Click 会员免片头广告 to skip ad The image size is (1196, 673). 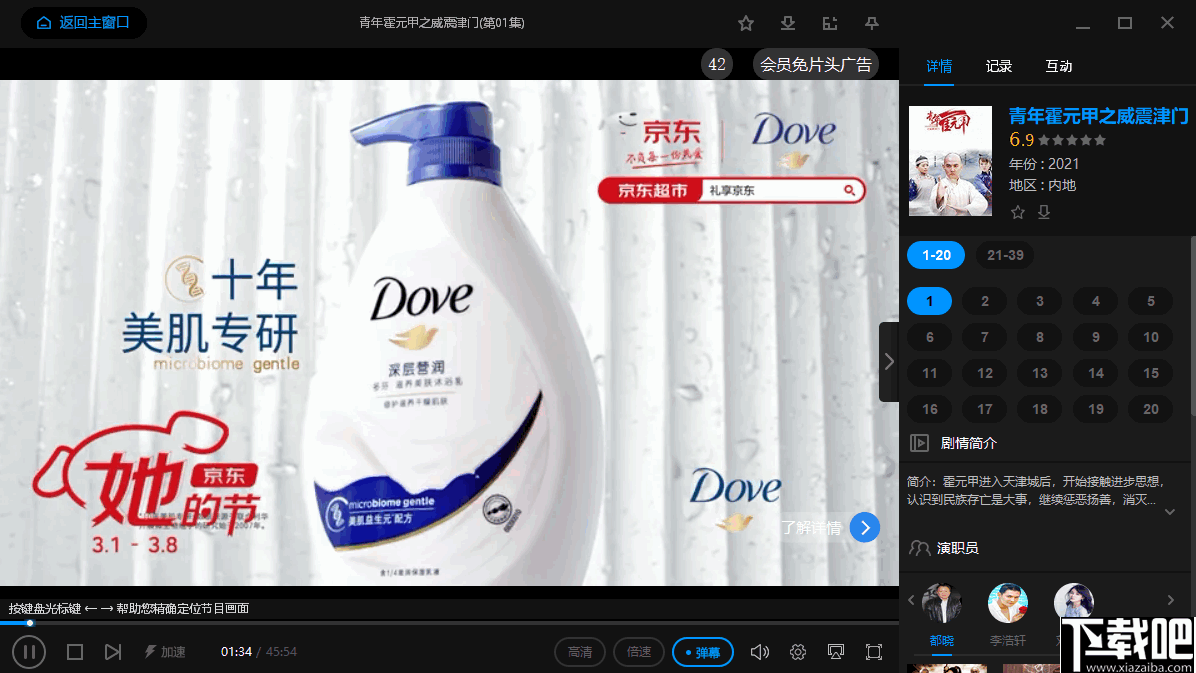[x=815, y=65]
